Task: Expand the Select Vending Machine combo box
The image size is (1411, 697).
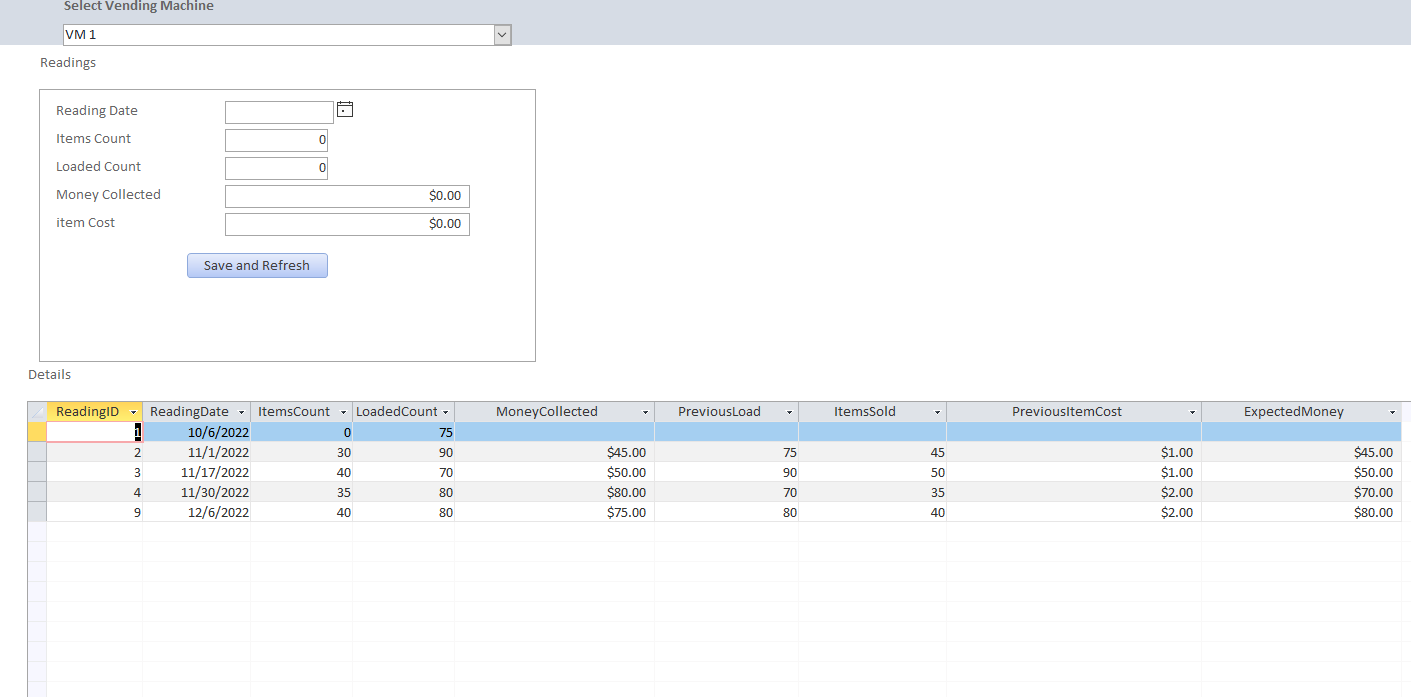Action: pos(503,35)
